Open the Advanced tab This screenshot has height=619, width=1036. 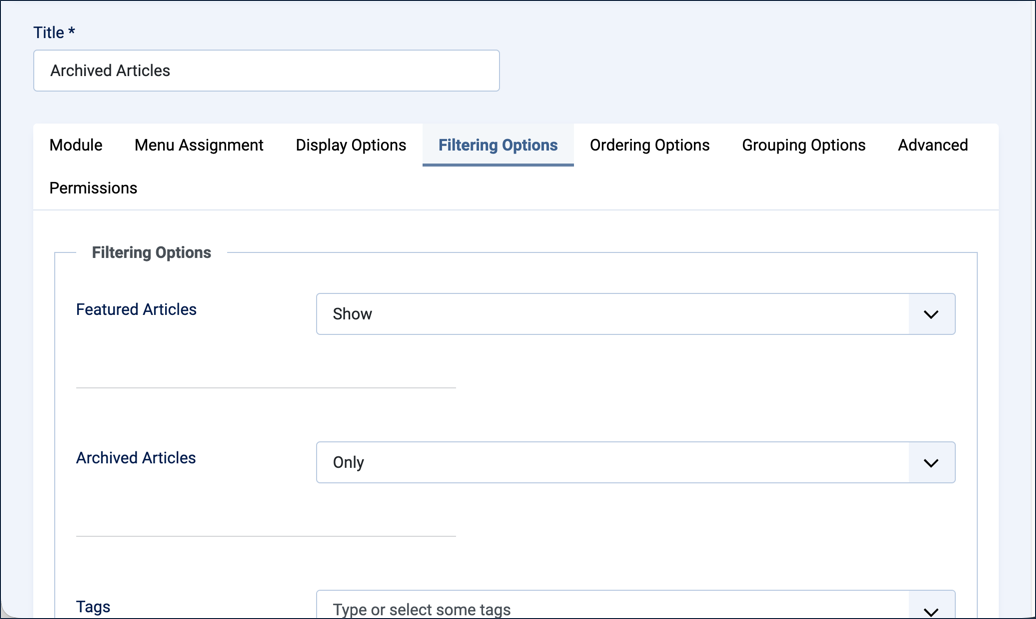click(932, 145)
